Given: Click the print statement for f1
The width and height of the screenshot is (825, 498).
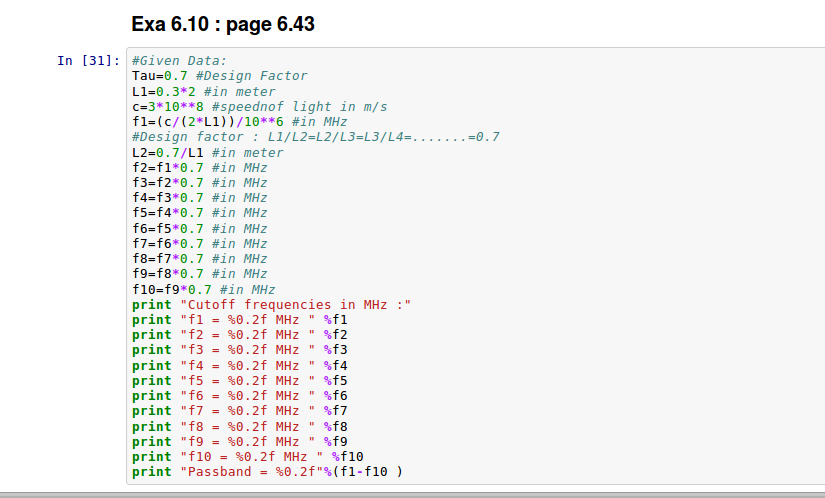Looking at the screenshot, I should 239,320.
